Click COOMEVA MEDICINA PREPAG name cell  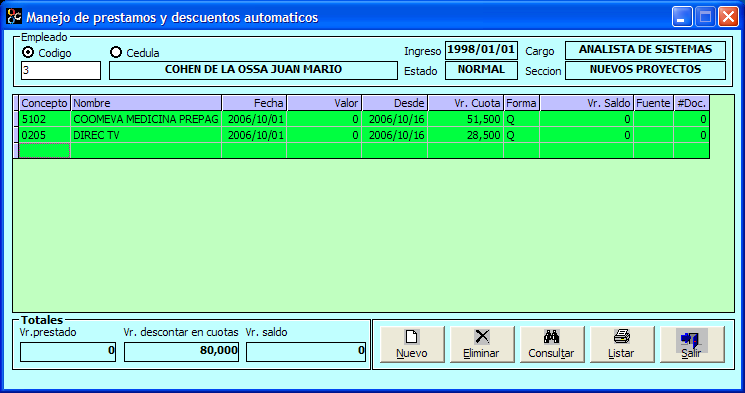click(146, 119)
